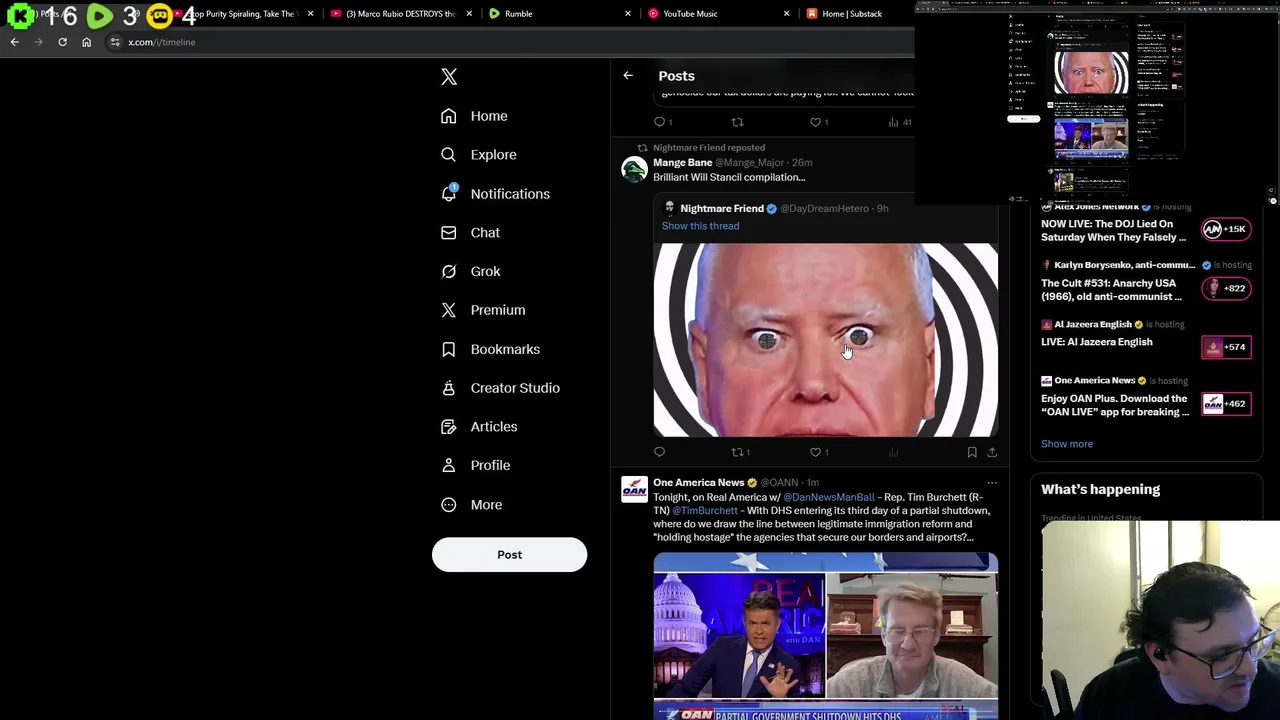Open Premium in the sidebar
Viewport: 1280px width, 720px height.
point(484,310)
